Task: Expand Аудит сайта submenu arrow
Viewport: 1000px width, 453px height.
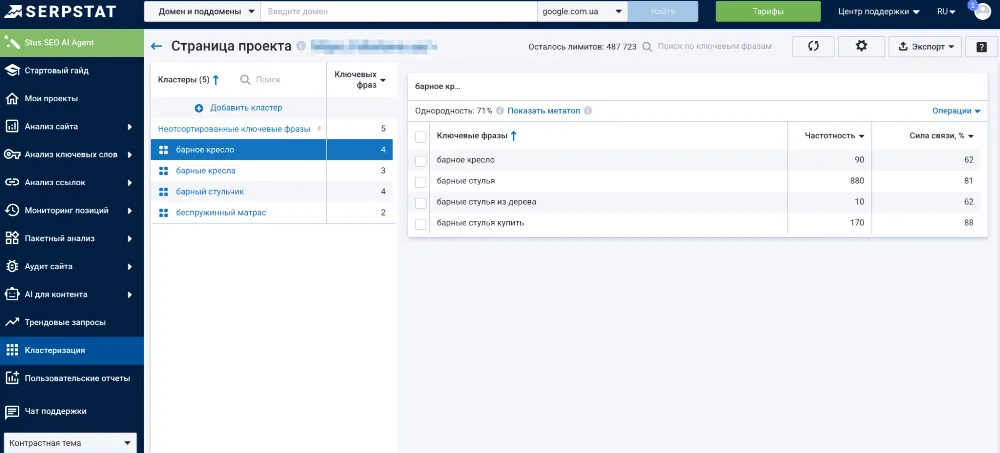Action: 129,267
